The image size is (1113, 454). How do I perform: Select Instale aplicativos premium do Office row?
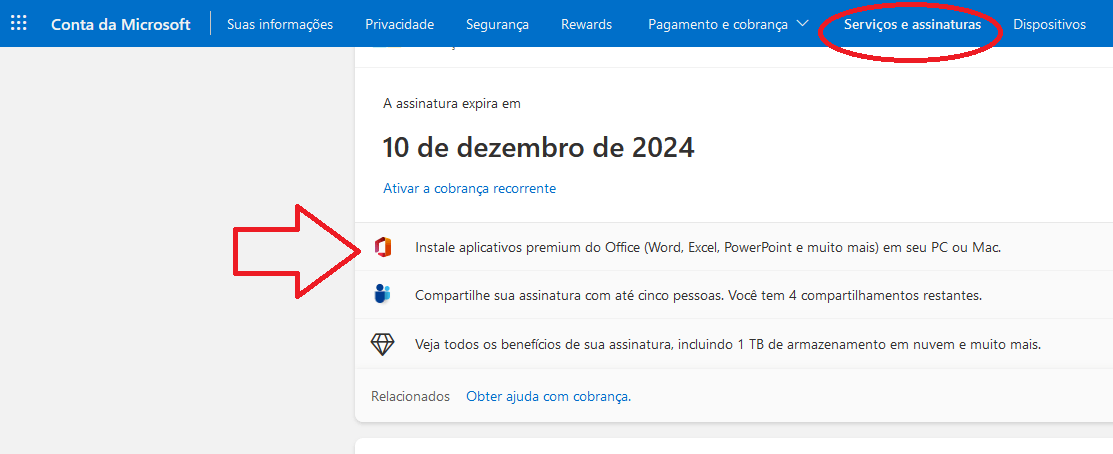734,247
